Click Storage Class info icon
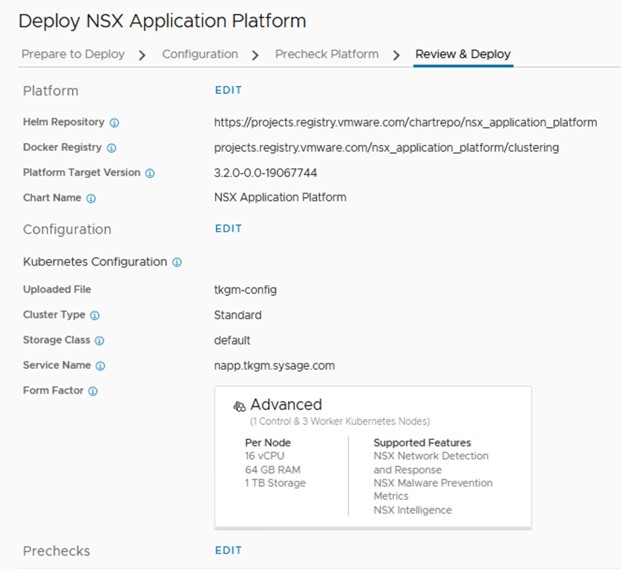This screenshot has width=621, height=569. pos(99,341)
